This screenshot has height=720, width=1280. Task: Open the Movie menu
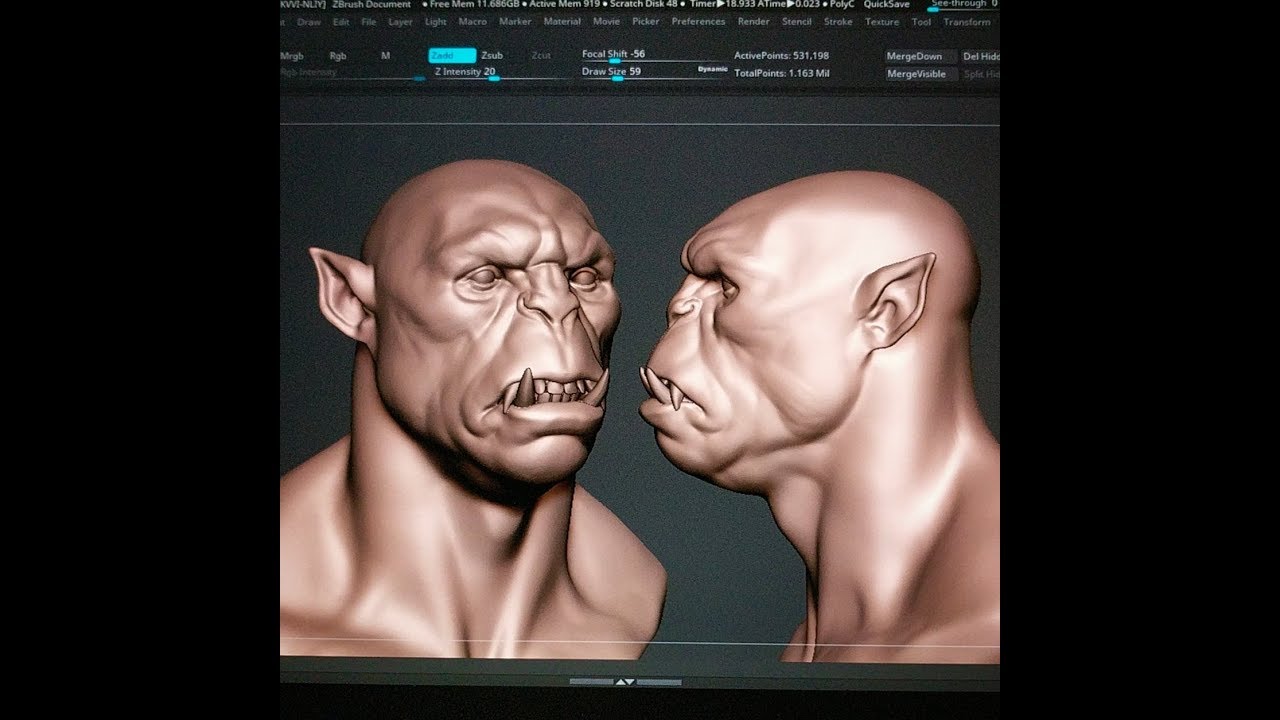pyautogui.click(x=606, y=22)
